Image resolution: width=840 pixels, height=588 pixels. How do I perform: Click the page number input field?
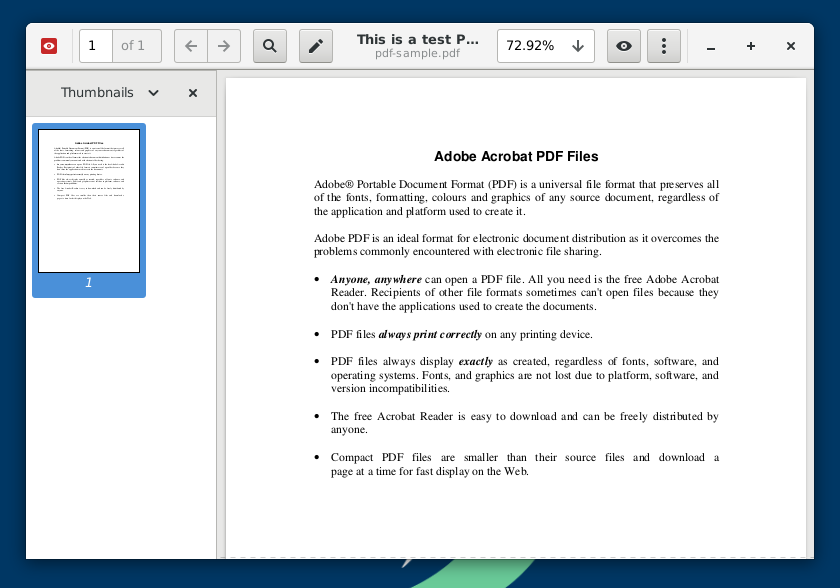coord(96,46)
